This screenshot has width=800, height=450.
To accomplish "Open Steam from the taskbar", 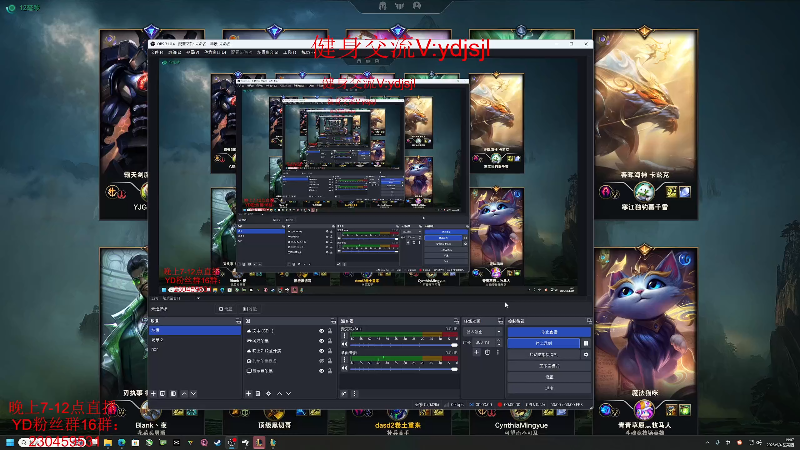I will (217, 442).
